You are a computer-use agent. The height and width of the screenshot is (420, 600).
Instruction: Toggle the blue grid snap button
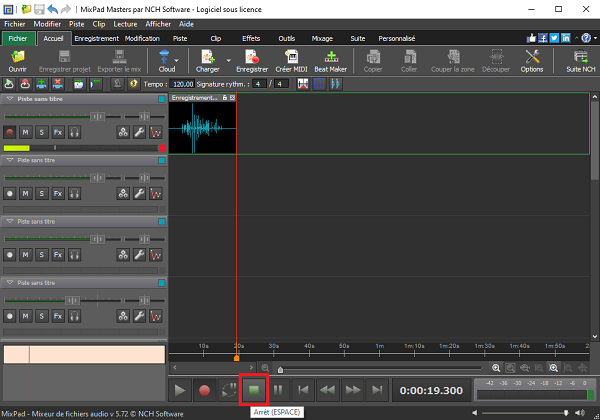pos(319,84)
